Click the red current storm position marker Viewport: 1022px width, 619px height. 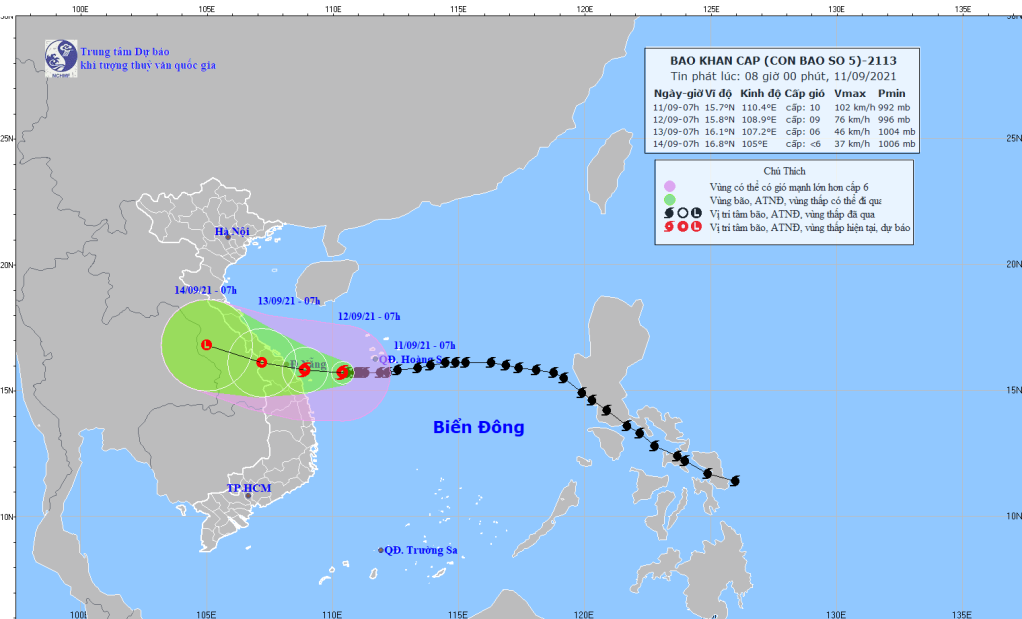342,372
